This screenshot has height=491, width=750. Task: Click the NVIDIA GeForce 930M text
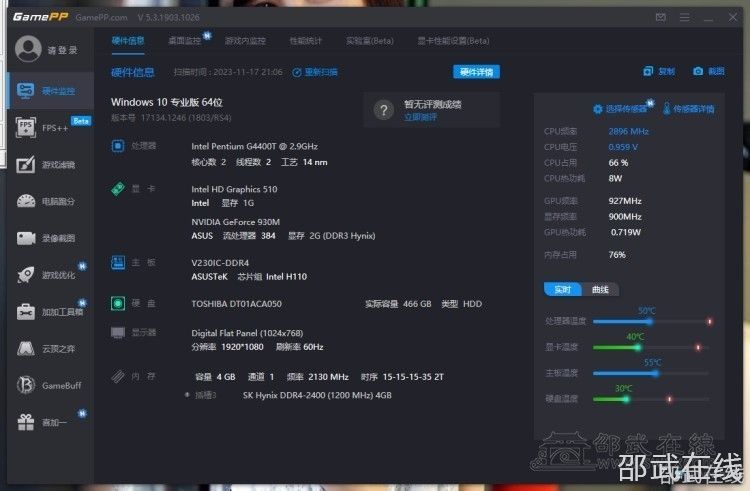235,222
